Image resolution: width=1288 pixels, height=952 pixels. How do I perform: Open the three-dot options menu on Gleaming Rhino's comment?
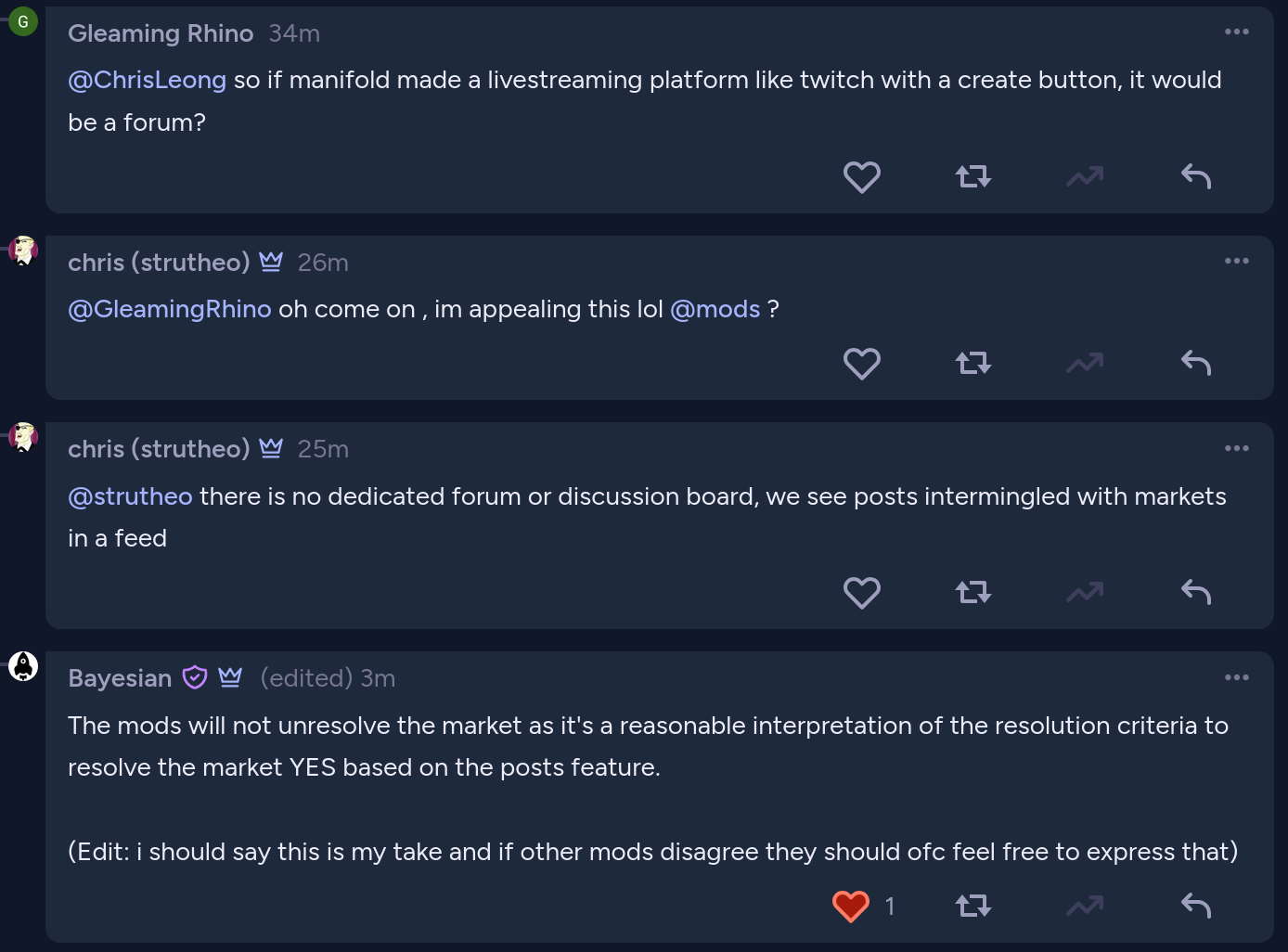[x=1236, y=32]
